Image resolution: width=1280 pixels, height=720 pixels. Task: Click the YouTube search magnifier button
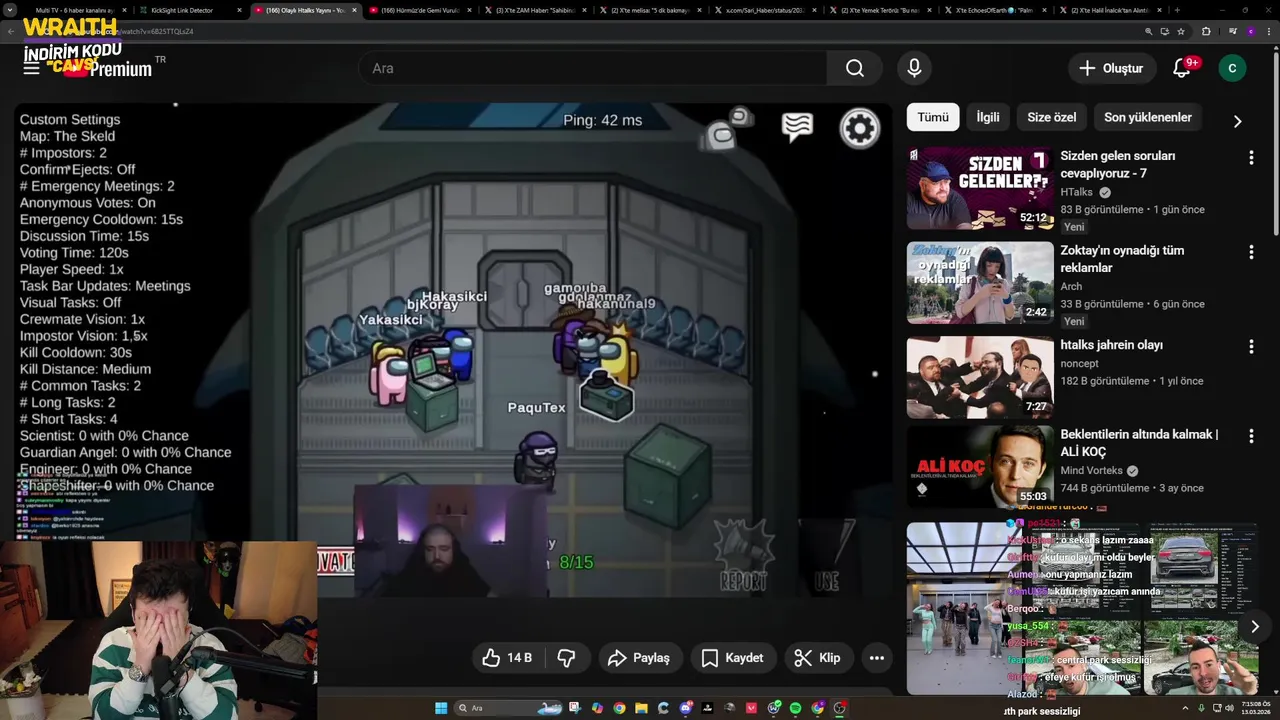[854, 68]
